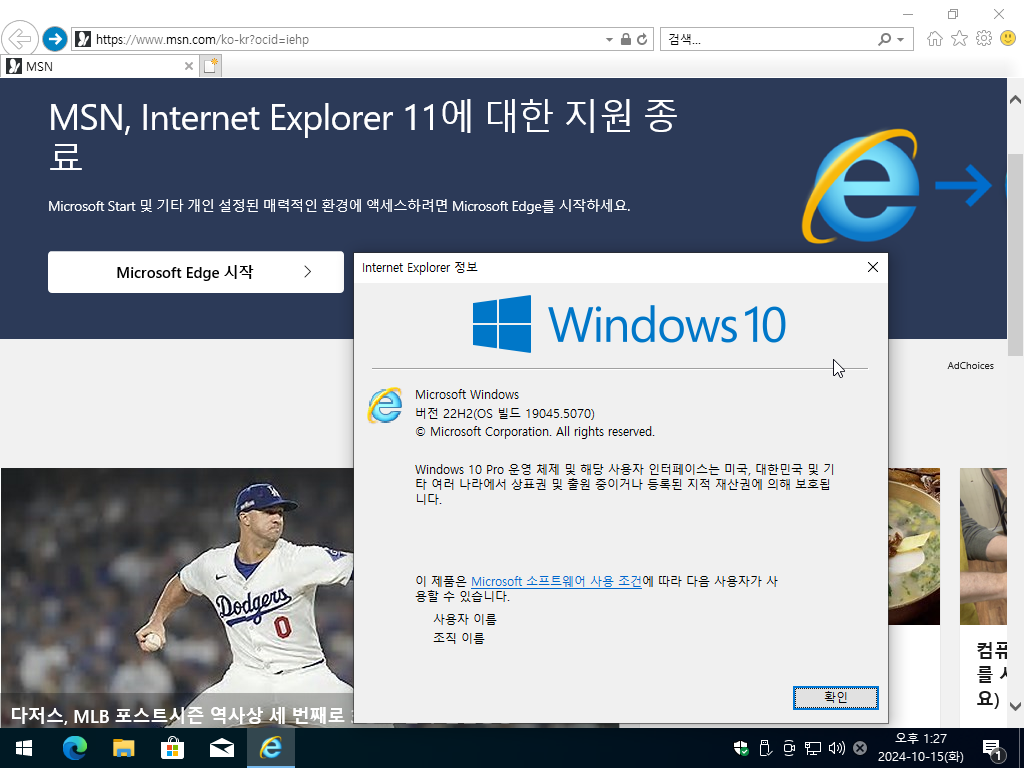
Task: Click the vertical scrollbar thumb
Action: click(1015, 255)
